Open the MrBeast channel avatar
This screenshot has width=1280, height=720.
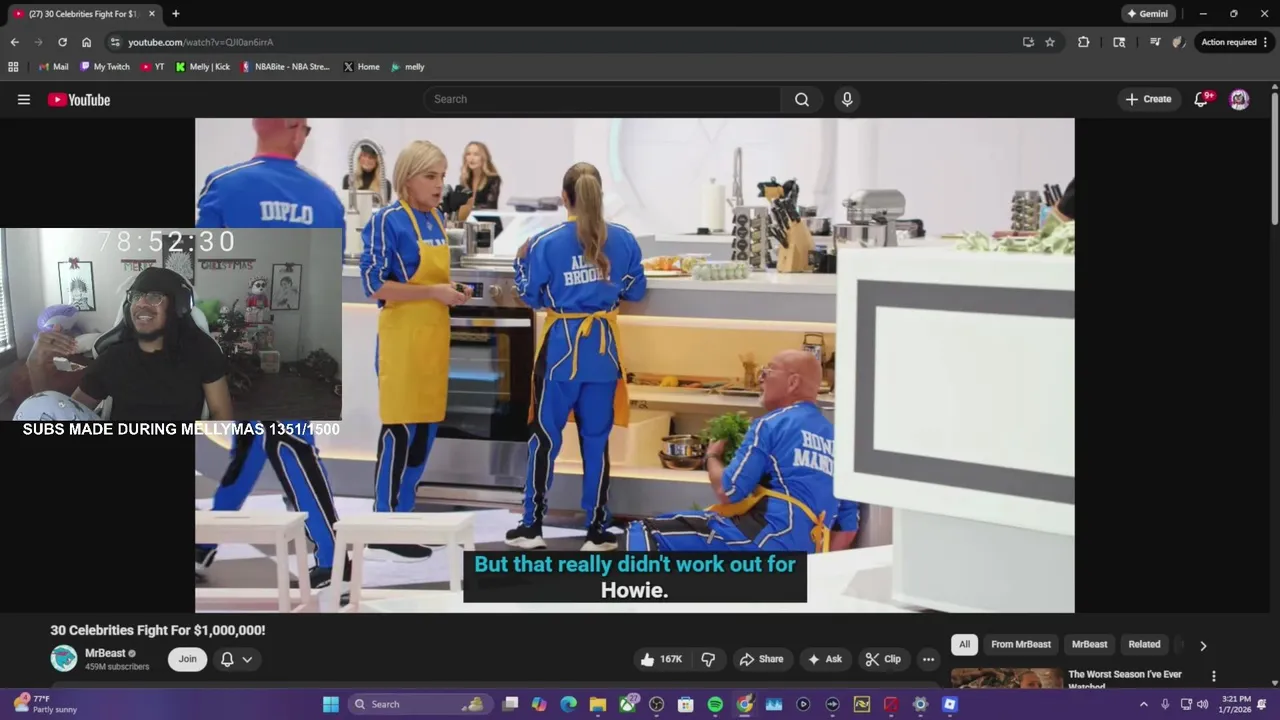click(64, 658)
